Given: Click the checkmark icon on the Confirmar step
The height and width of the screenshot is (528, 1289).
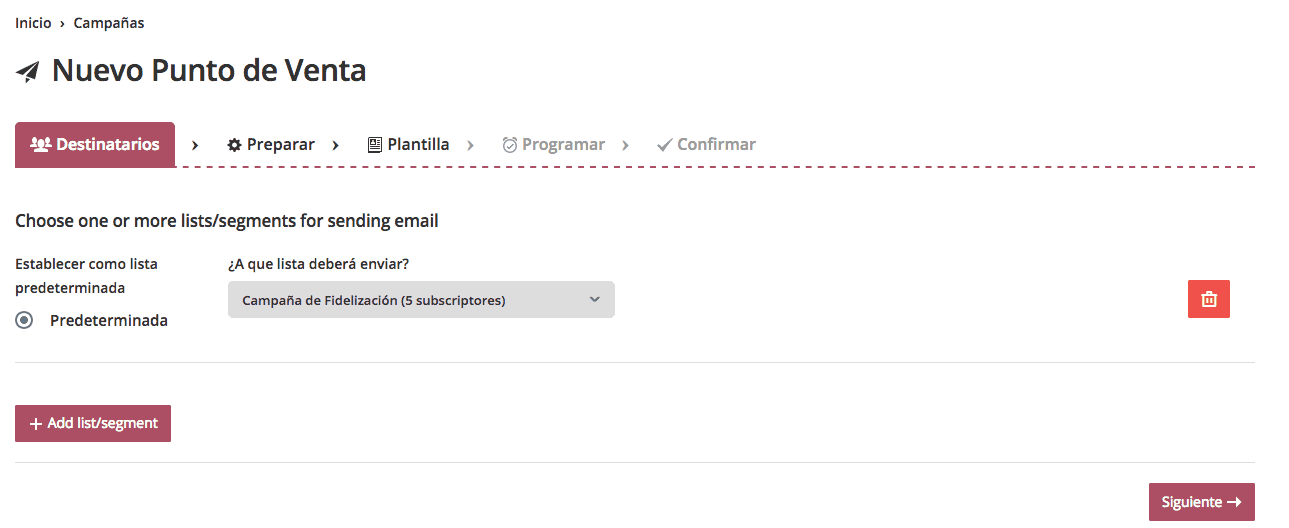Looking at the screenshot, I should point(664,145).
